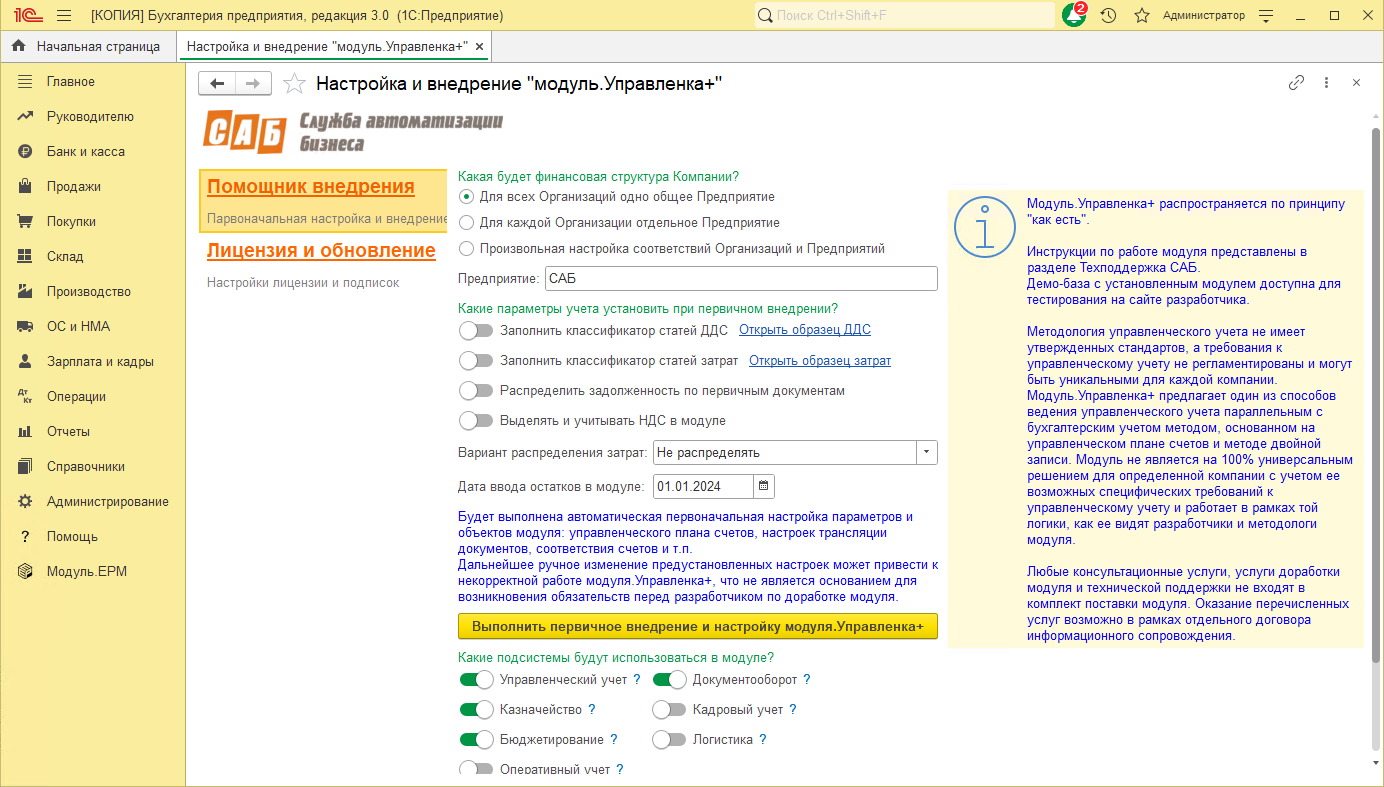Open notifications bell with badge 2
The height and width of the screenshot is (787, 1384).
click(1074, 15)
